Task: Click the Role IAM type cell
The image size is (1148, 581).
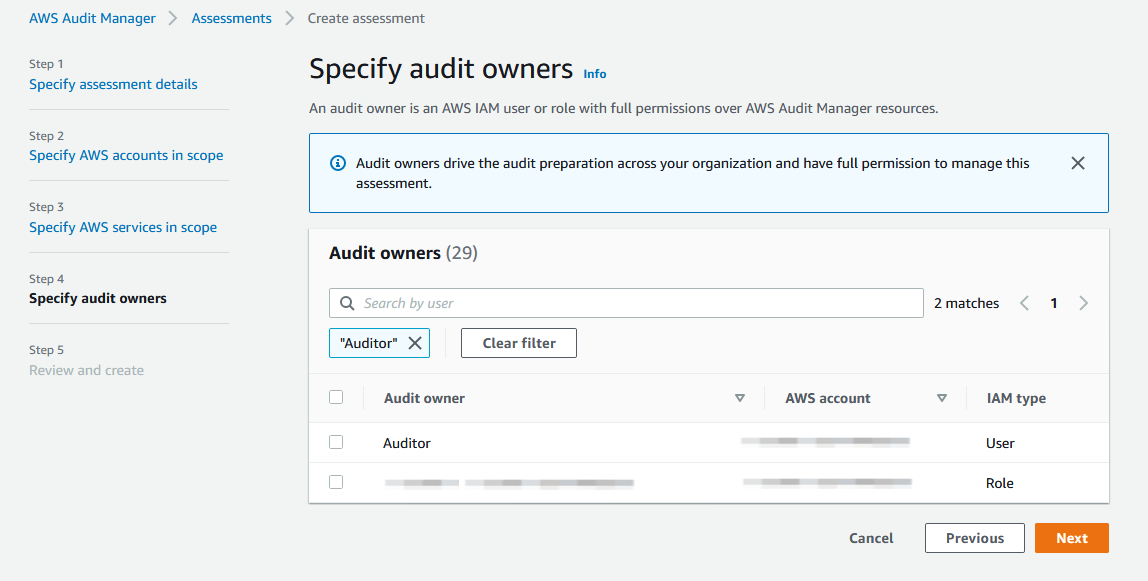Action: (1000, 483)
